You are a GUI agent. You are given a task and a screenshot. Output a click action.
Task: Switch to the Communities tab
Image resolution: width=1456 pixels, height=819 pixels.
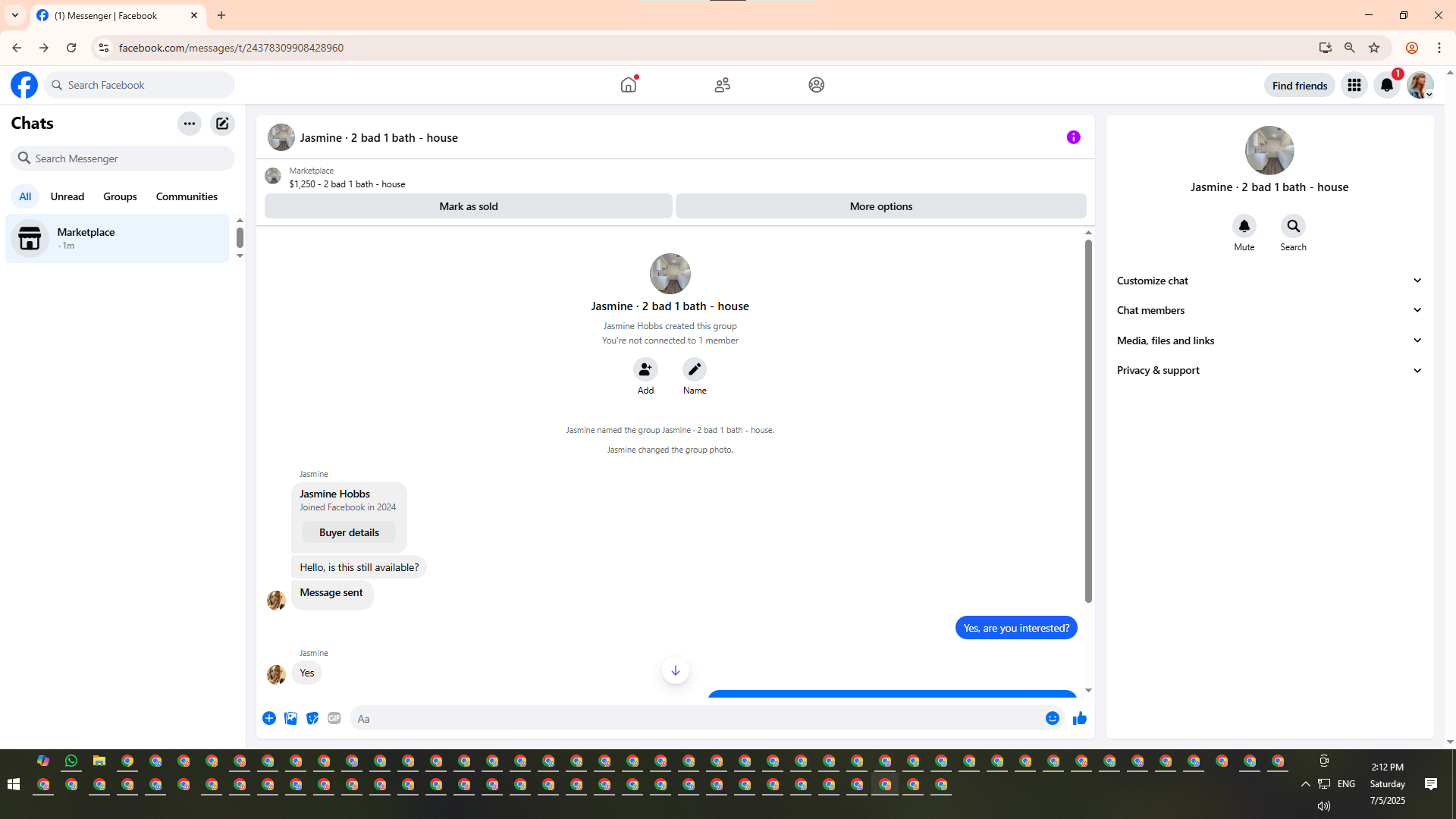pyautogui.click(x=187, y=196)
